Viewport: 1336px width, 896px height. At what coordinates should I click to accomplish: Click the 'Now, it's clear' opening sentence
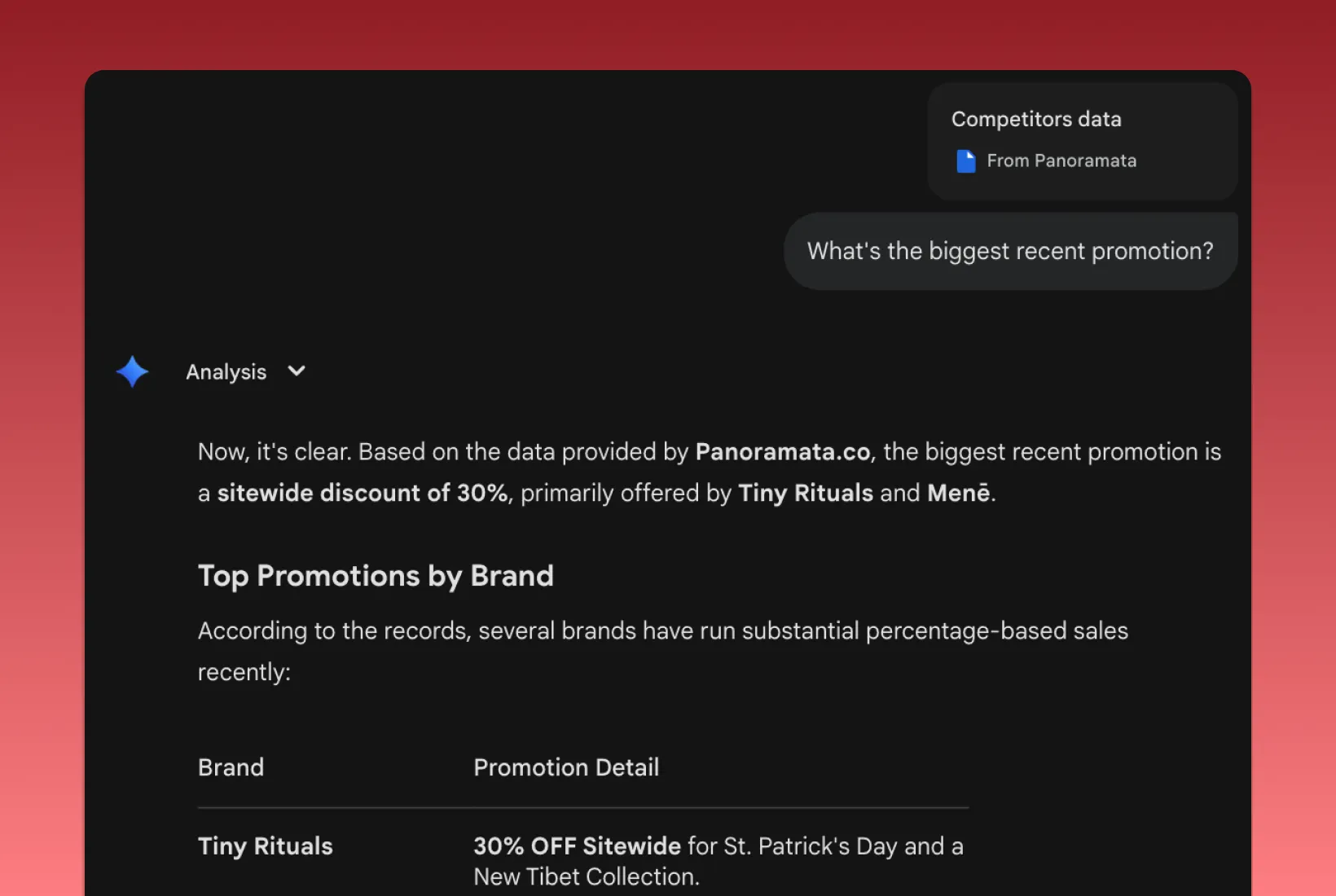click(275, 452)
